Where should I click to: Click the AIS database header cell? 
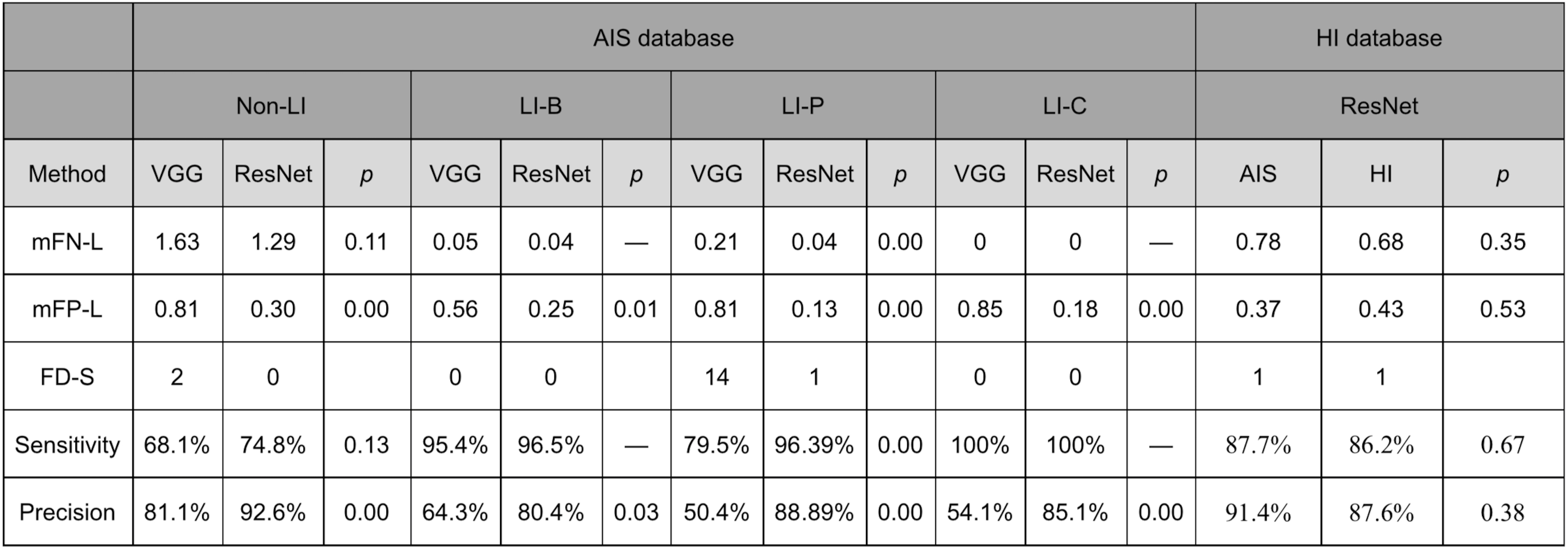pyautogui.click(x=663, y=38)
